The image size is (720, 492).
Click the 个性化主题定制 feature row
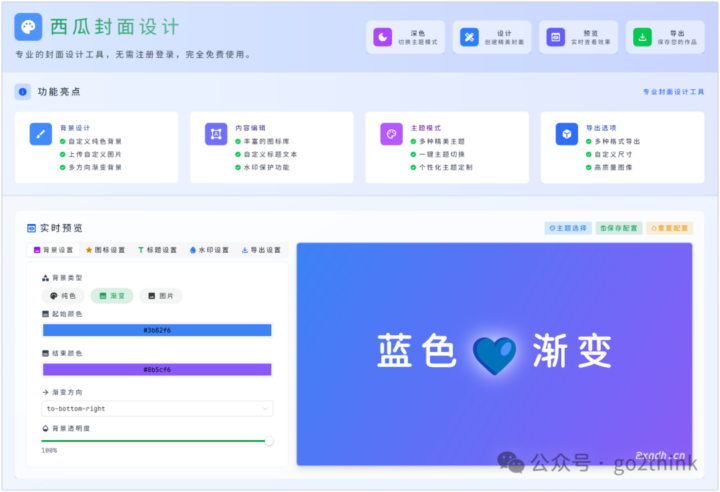click(x=441, y=167)
